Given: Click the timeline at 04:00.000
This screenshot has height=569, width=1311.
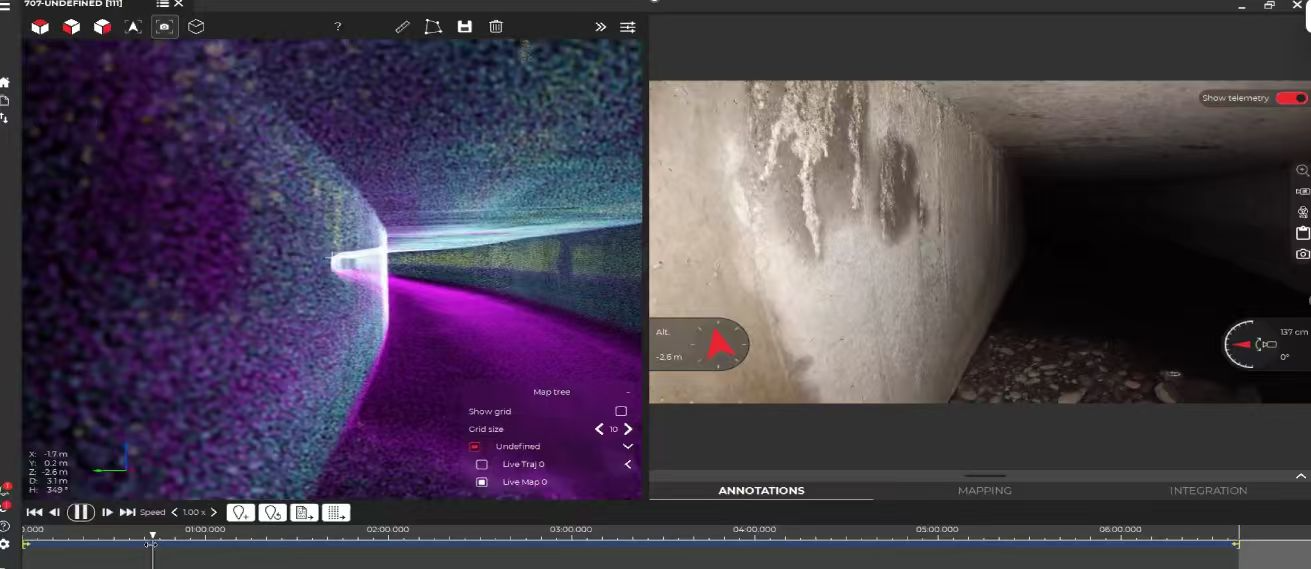Looking at the screenshot, I should pos(754,529).
